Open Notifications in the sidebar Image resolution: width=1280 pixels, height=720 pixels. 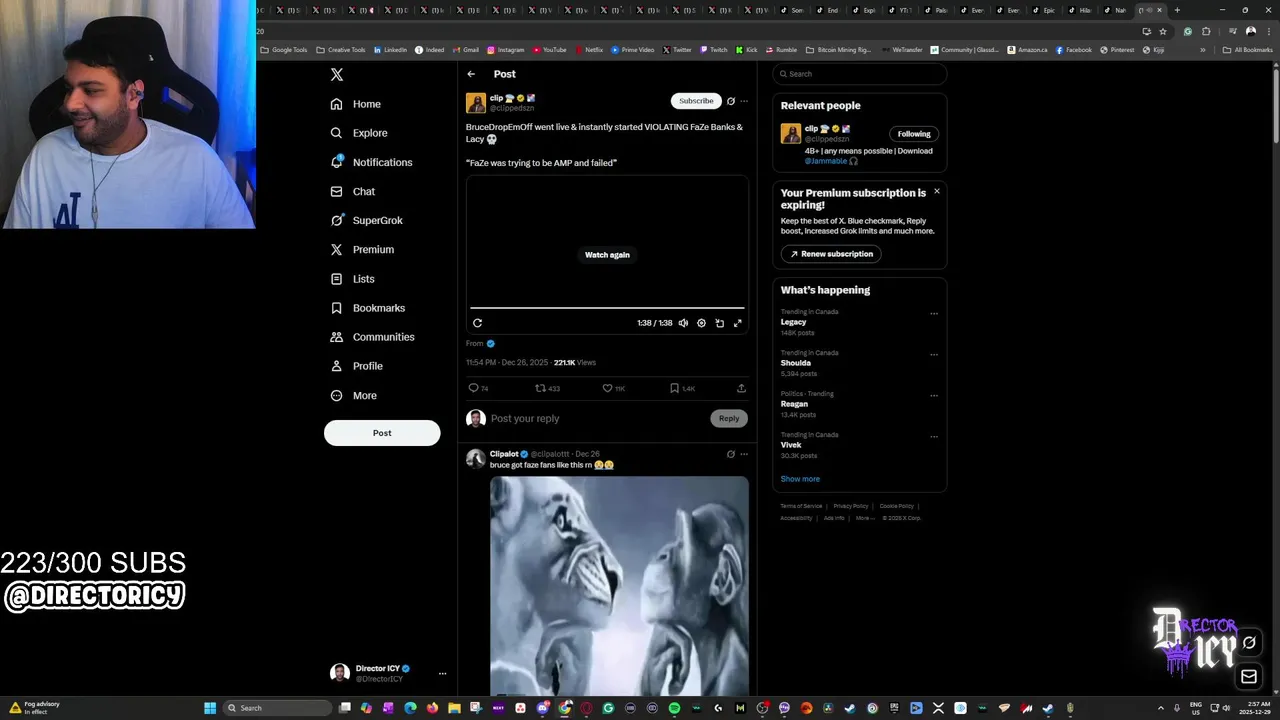[x=371, y=162]
